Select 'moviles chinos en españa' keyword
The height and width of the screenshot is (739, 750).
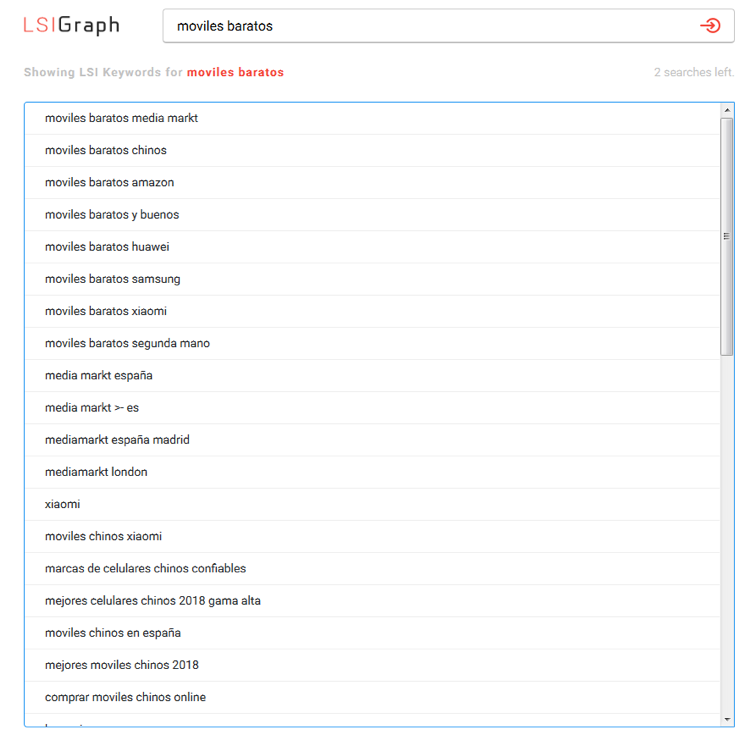pyautogui.click(x=373, y=633)
